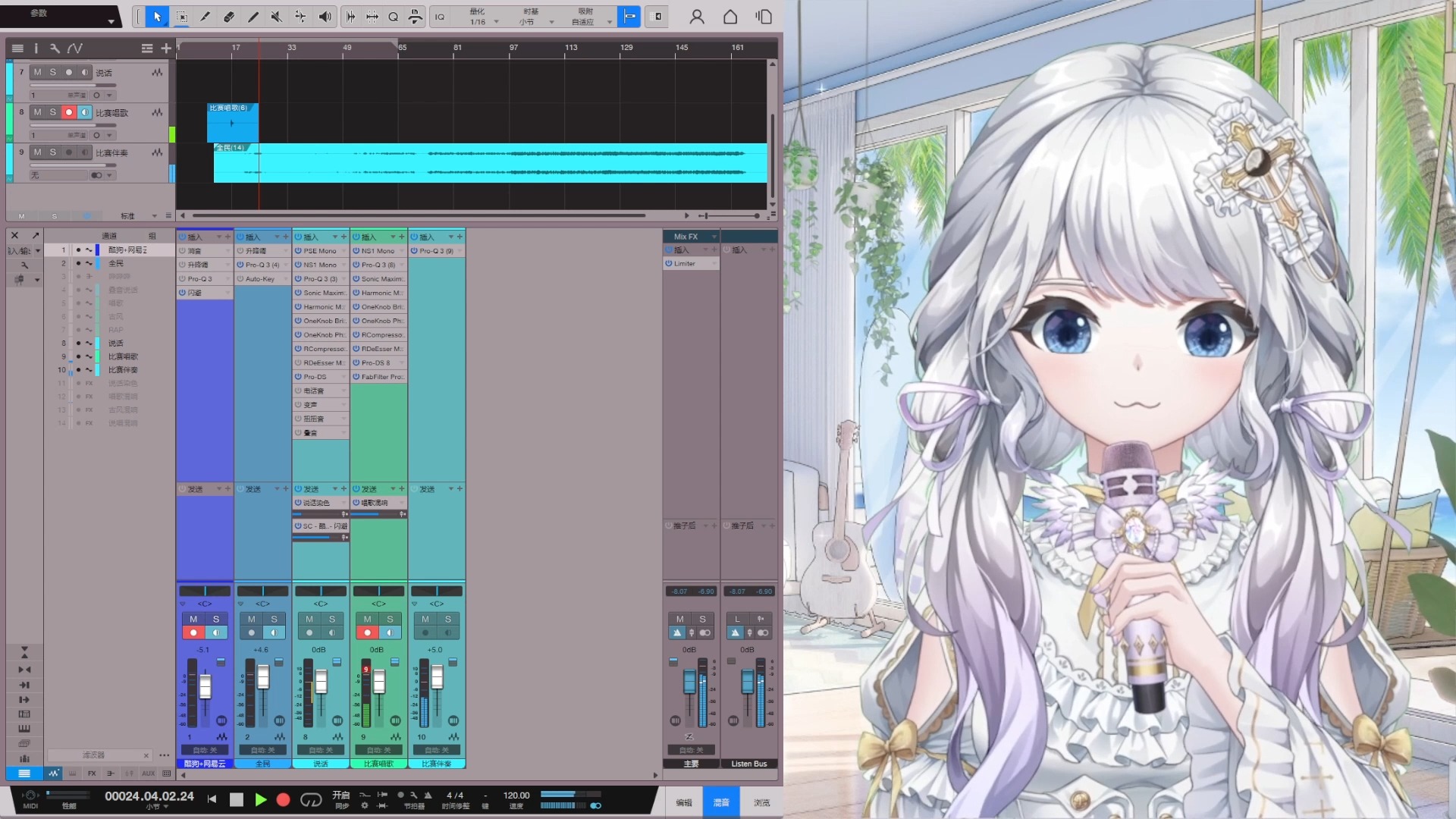
Task: Adjust the 说话染色 send level slider
Action: (317, 514)
